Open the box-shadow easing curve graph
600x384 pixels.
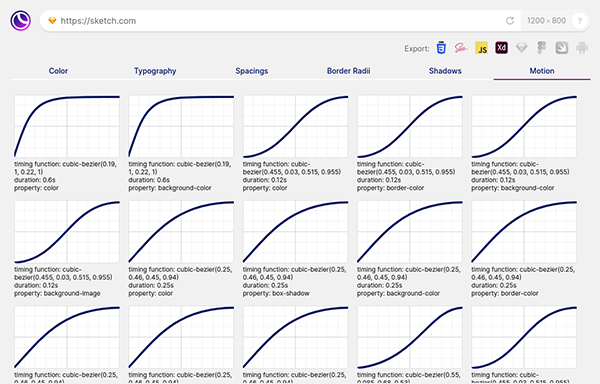[295, 232]
